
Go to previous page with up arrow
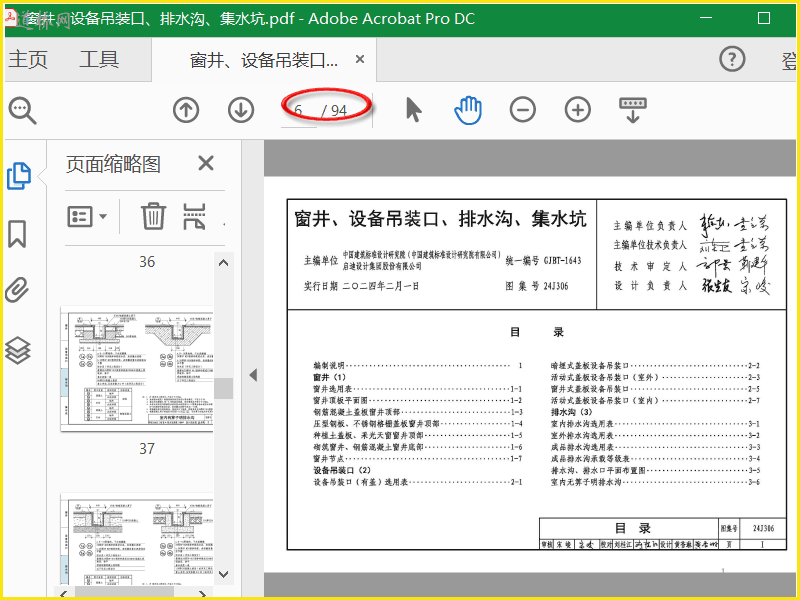point(186,110)
